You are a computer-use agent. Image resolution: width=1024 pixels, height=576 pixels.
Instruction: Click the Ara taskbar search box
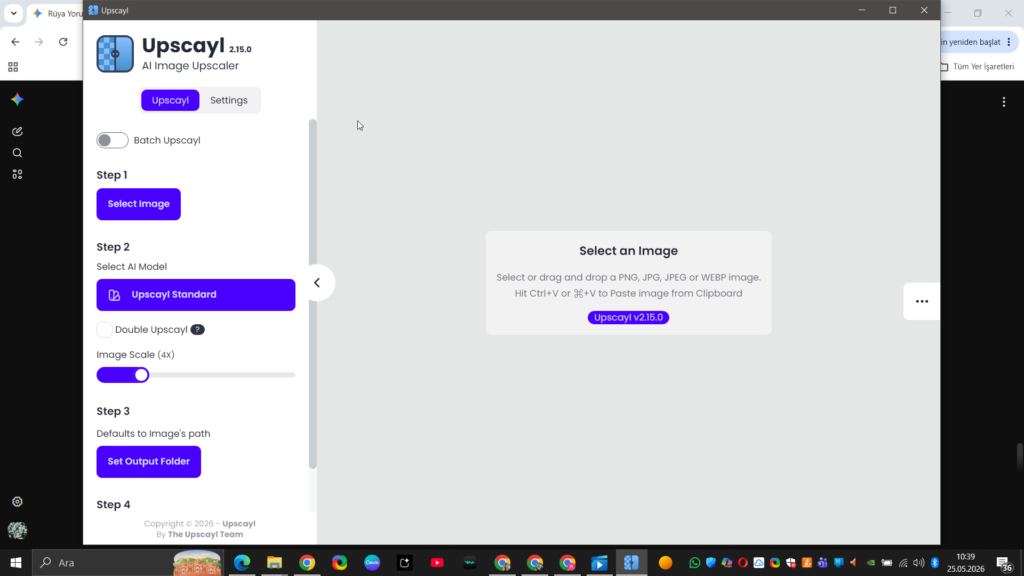(127, 562)
